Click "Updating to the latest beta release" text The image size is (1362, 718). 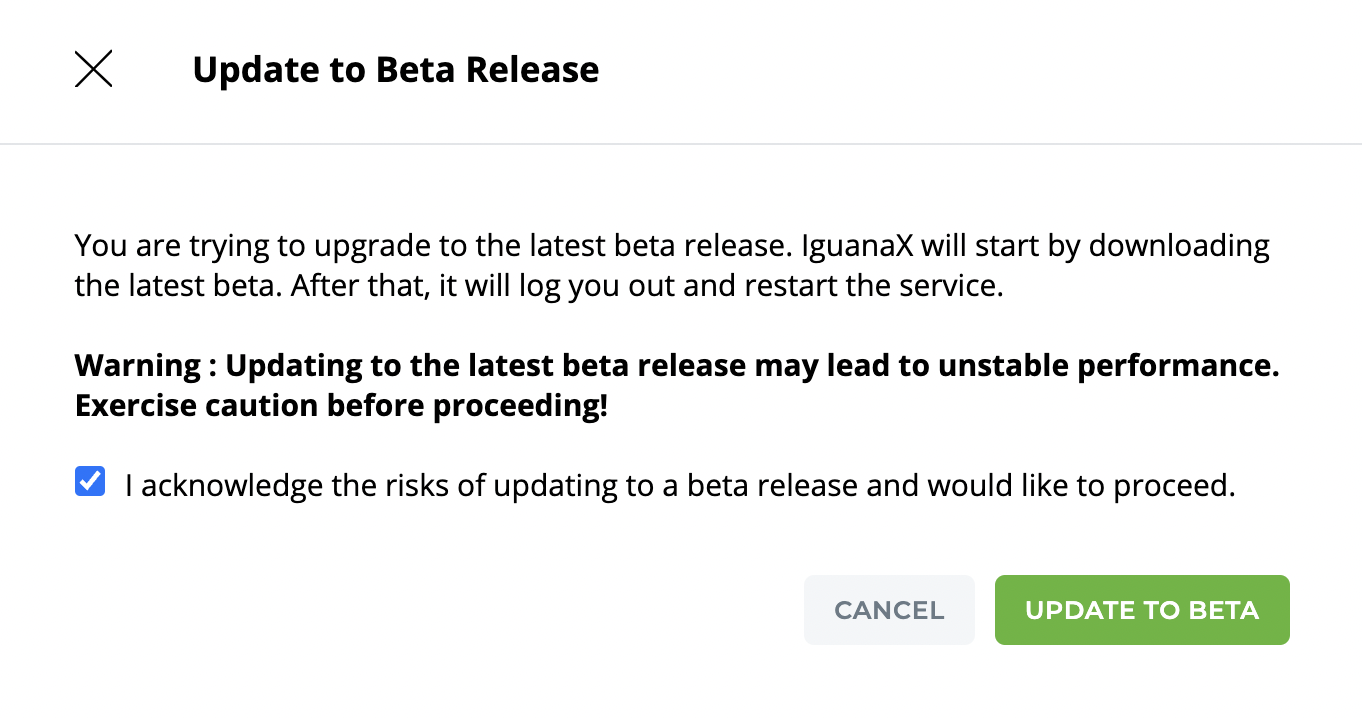pyautogui.click(x=486, y=366)
